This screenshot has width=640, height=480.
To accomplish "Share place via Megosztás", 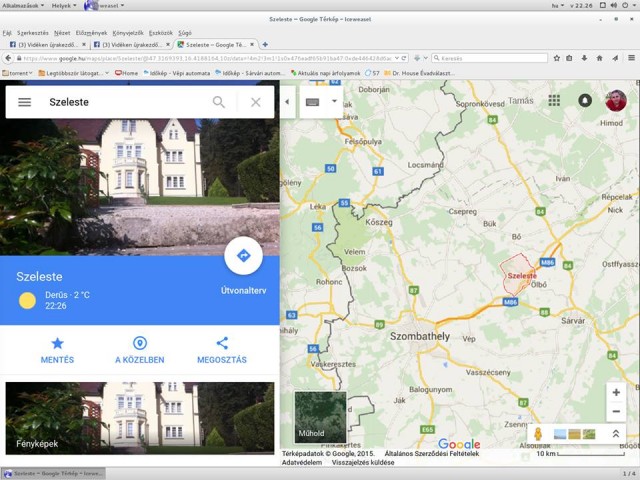I will point(222,350).
